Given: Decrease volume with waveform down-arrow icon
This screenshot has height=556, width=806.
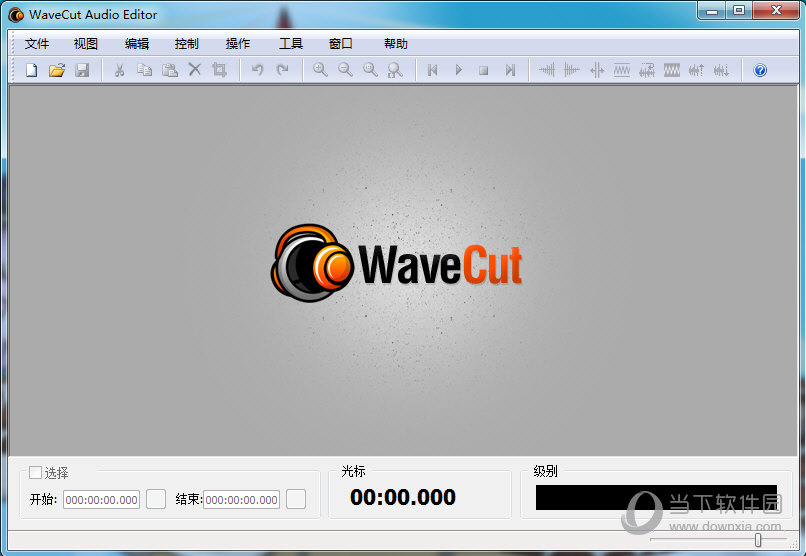Looking at the screenshot, I should [x=722, y=70].
